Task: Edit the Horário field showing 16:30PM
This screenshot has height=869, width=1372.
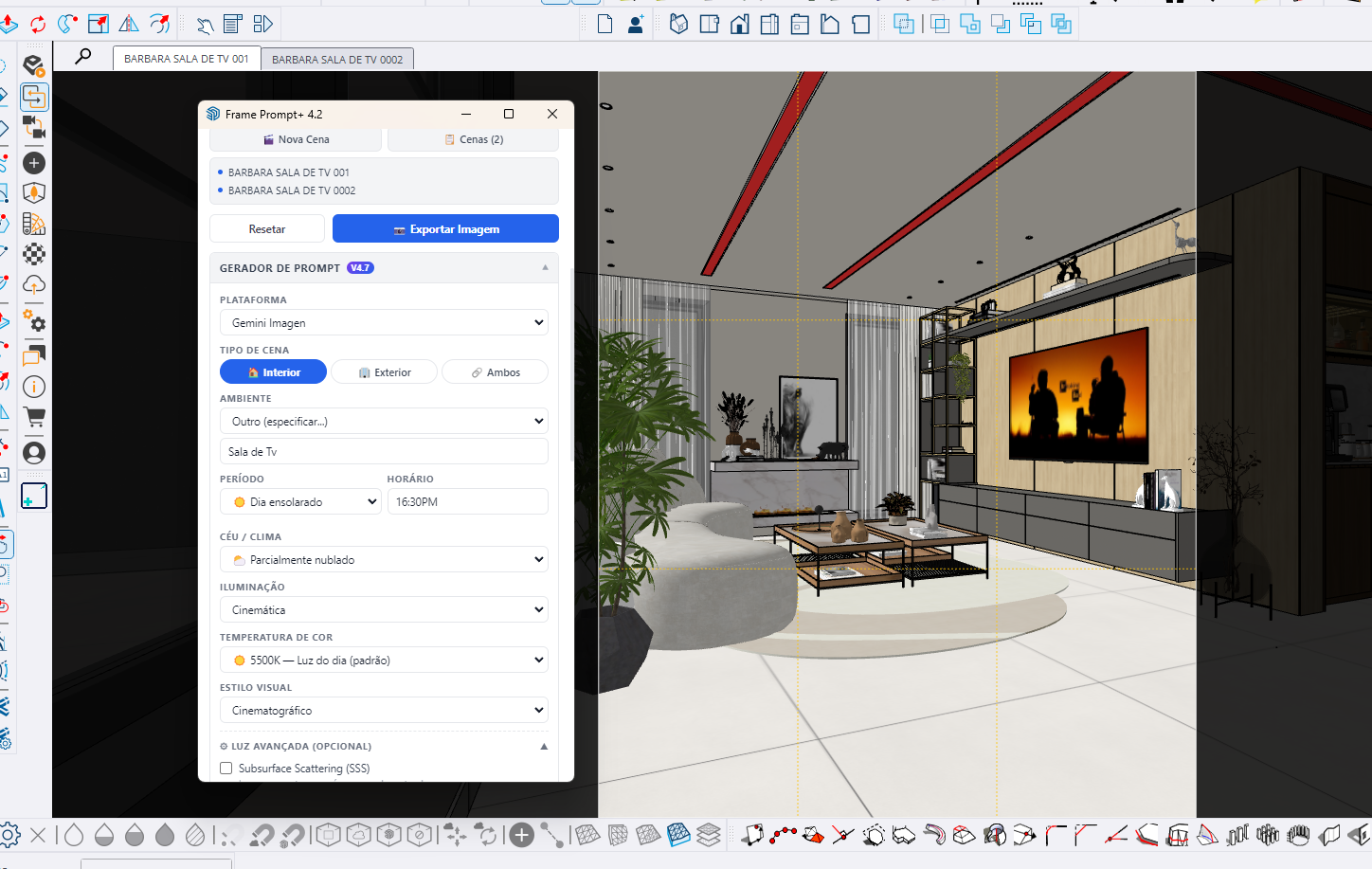Action: [x=468, y=501]
